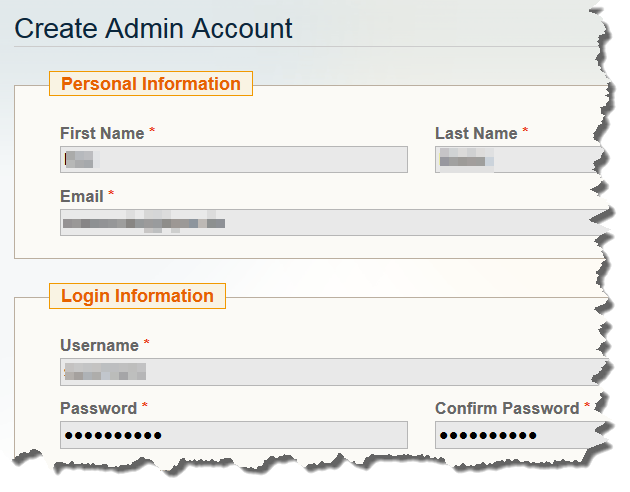
Task: Click the Confirm Password field
Action: pos(515,435)
